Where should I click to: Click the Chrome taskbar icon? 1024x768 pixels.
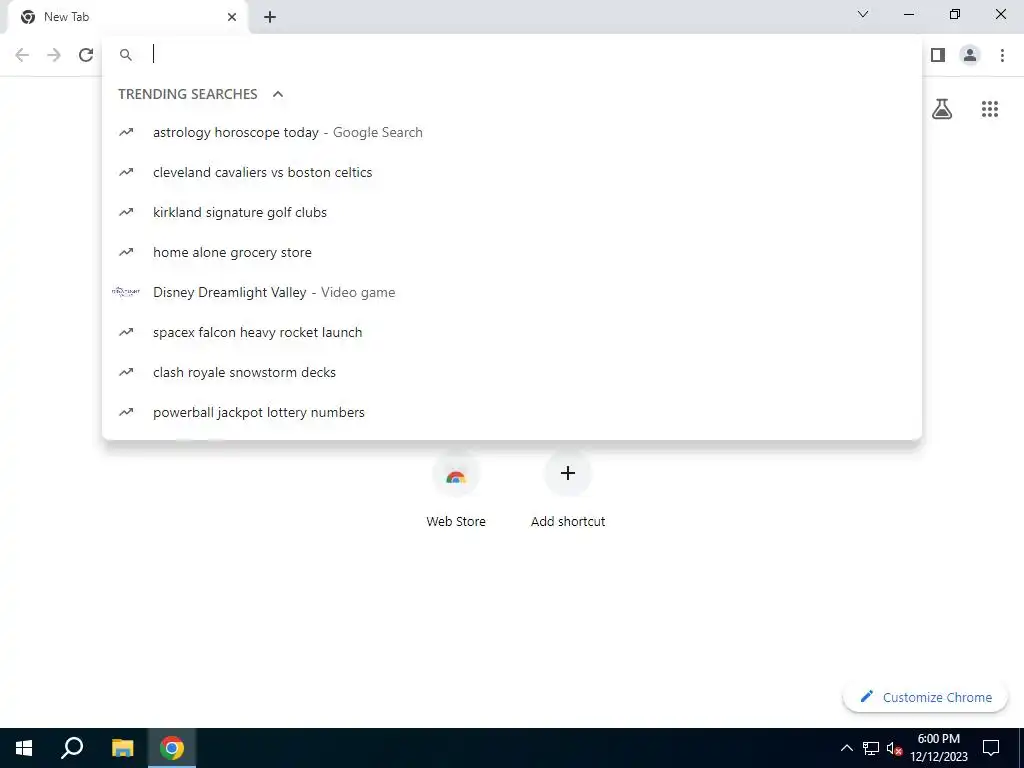point(172,748)
